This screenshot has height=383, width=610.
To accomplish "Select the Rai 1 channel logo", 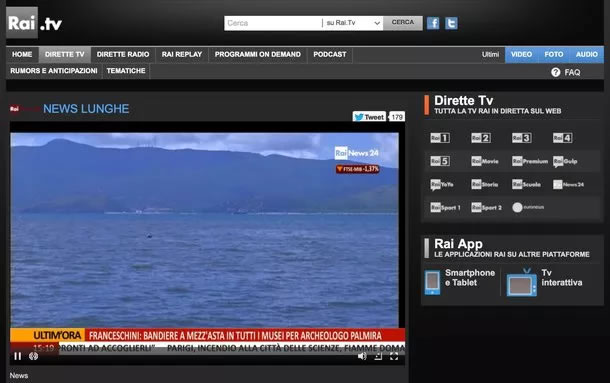I will pyautogui.click(x=440, y=138).
